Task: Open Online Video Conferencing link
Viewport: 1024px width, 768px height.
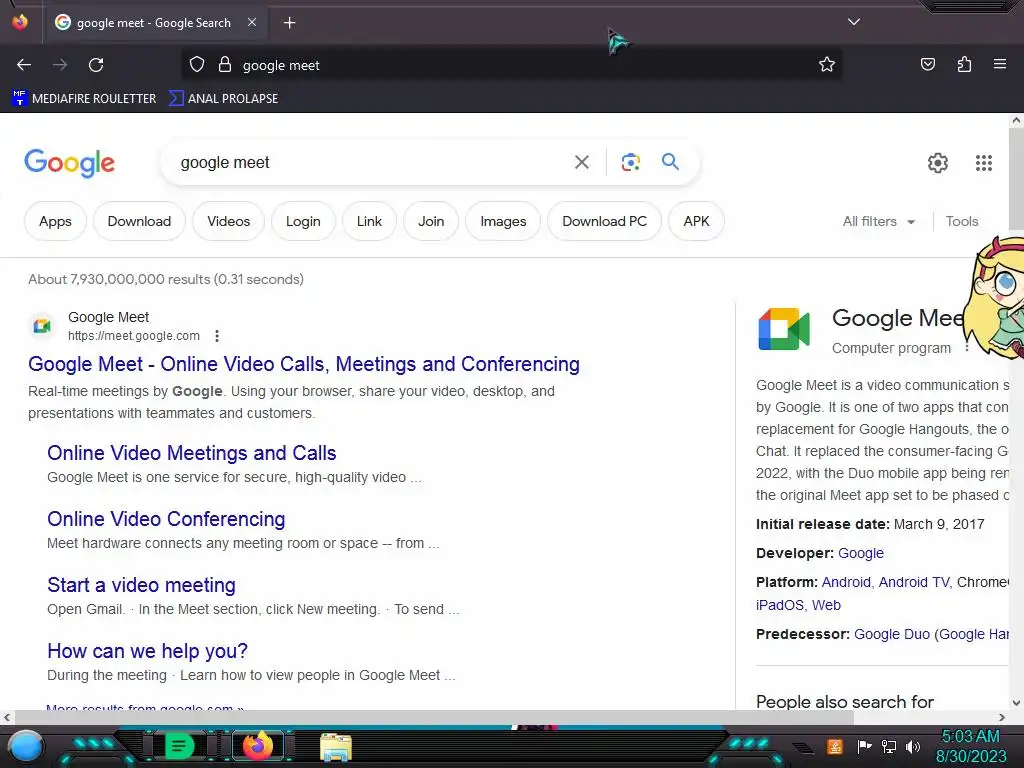Action: tap(166, 519)
